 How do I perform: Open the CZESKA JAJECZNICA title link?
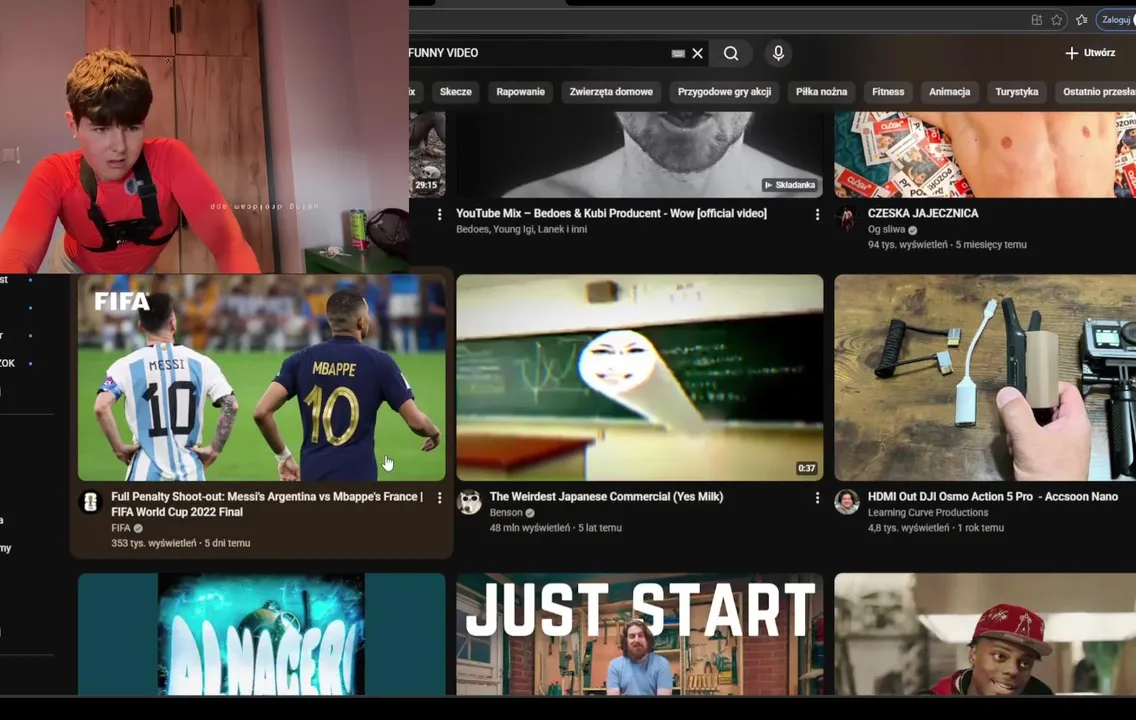(x=923, y=213)
